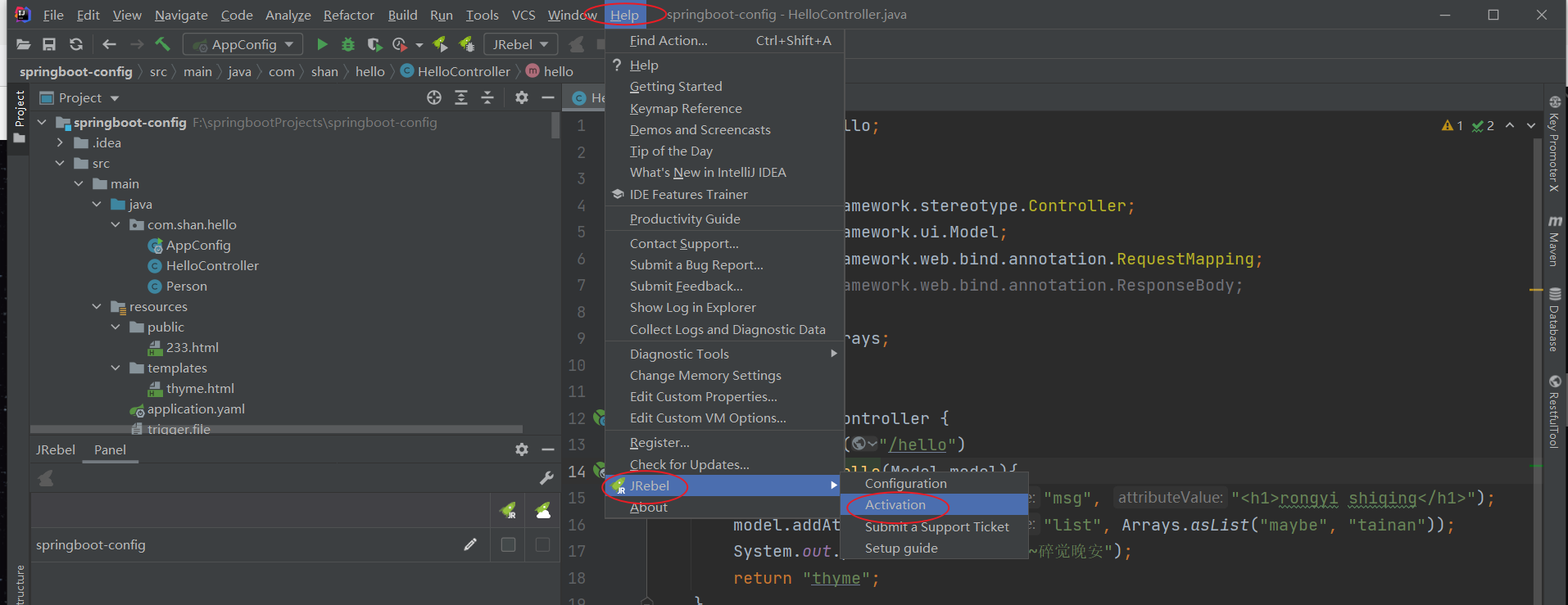Choose Activation in the JRebel submenu

935,505
